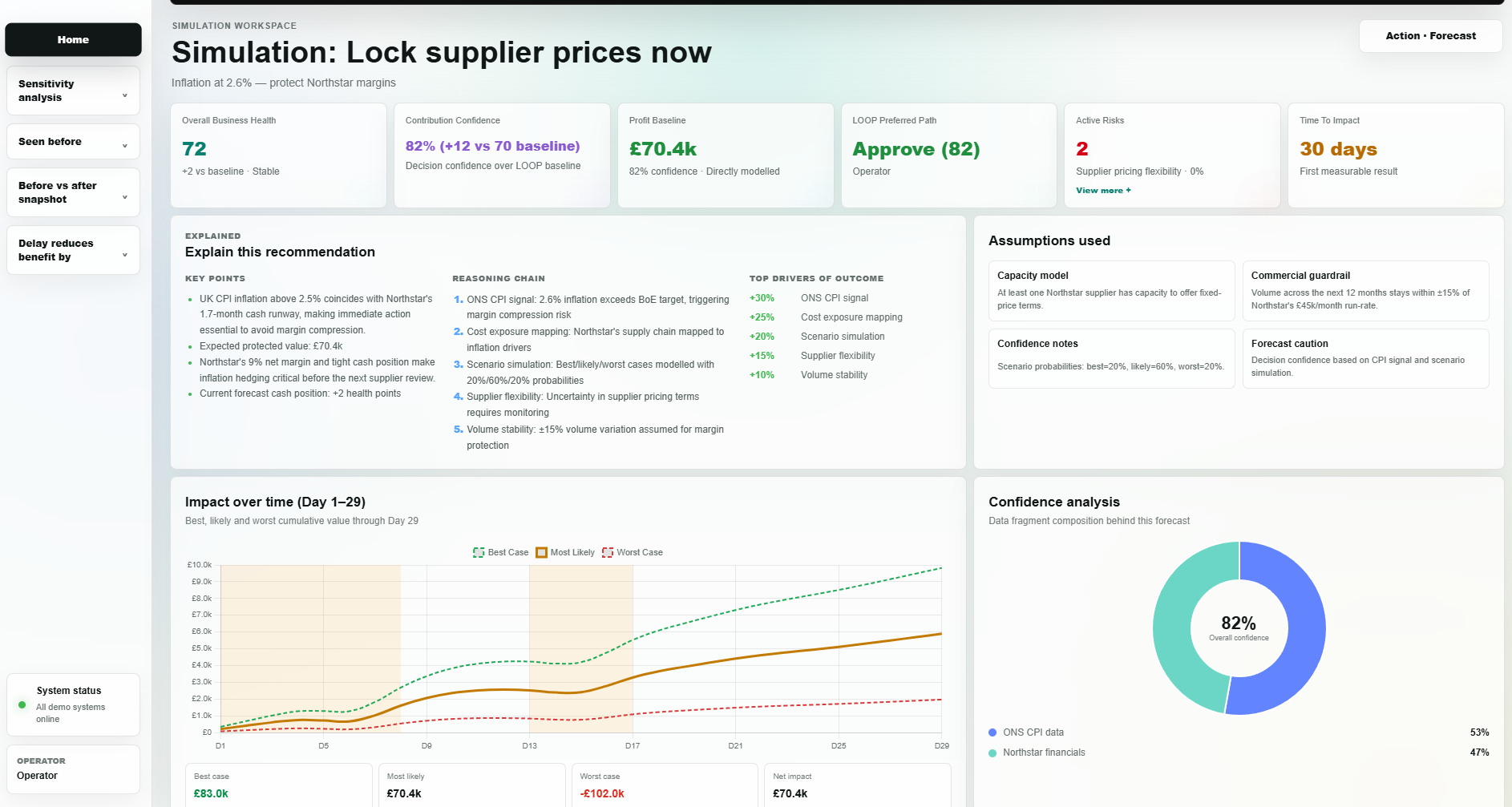Click reasoning step 3 Scenario simulation

pyautogui.click(x=592, y=373)
